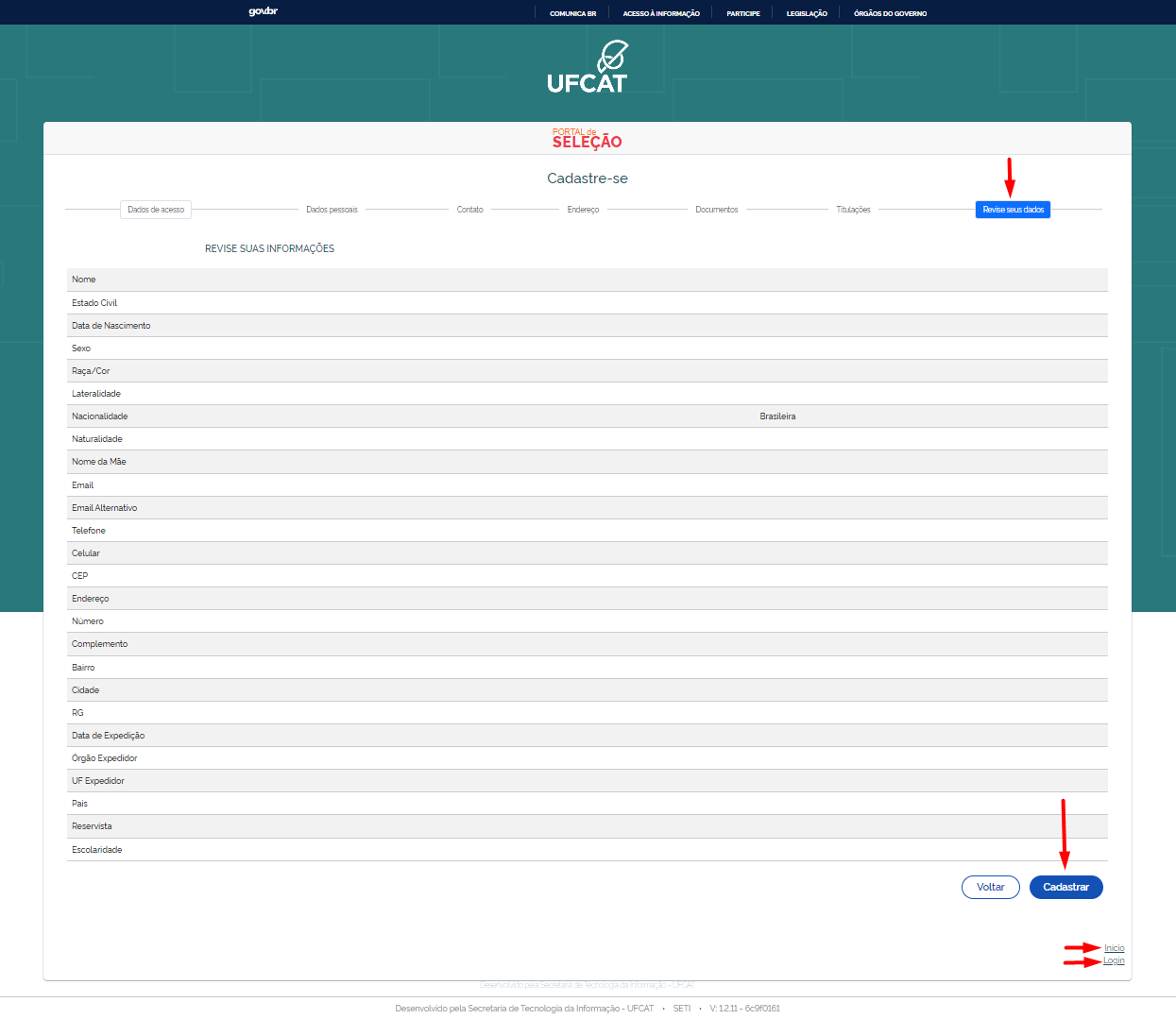Viewport: 1176px width, 1019px height.
Task: Go to Dados de acesso step
Action: click(x=156, y=210)
